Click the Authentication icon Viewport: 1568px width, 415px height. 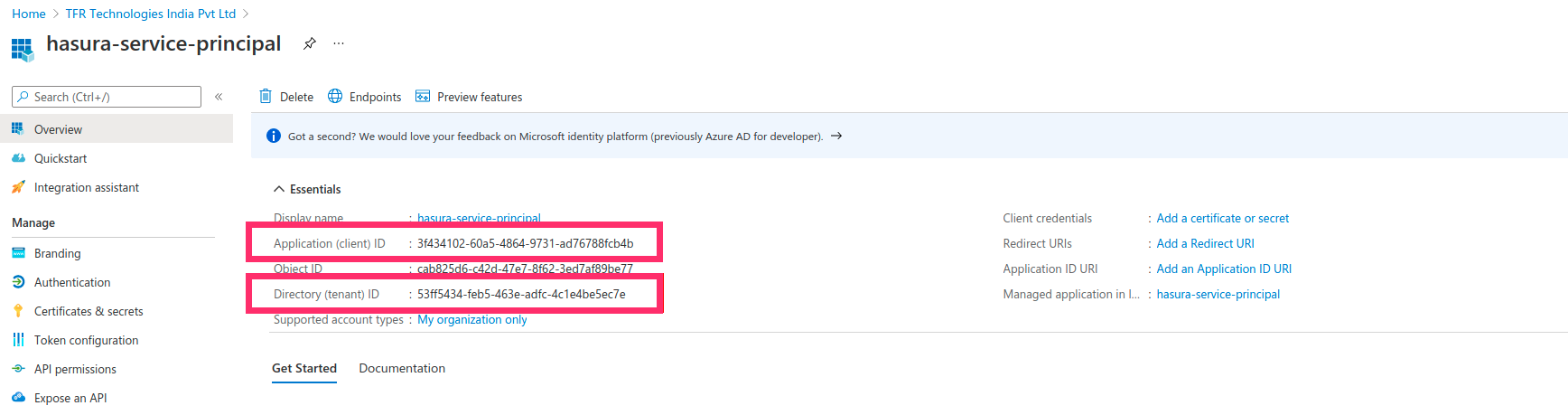pyautogui.click(x=18, y=282)
